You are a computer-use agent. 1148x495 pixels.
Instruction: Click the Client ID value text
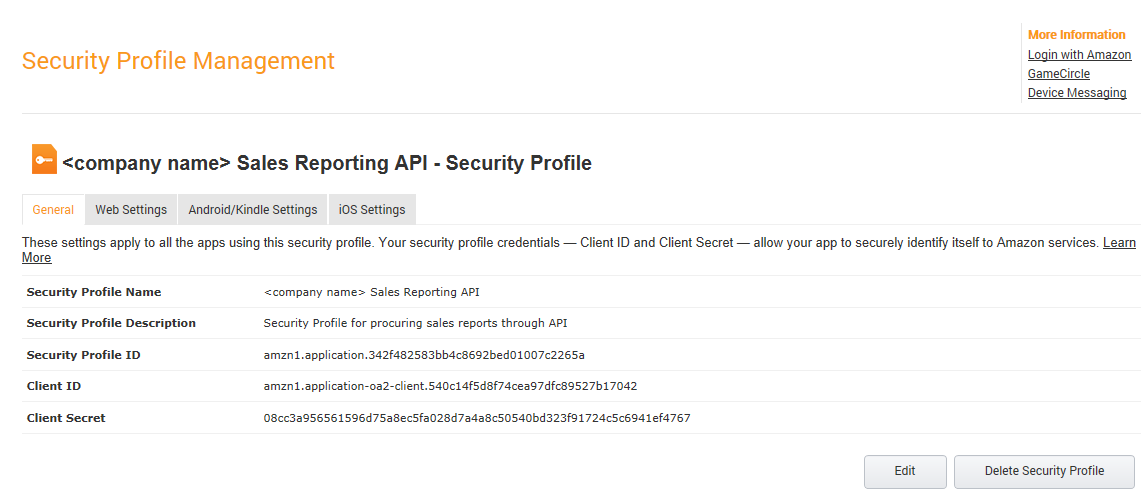[x=450, y=386]
